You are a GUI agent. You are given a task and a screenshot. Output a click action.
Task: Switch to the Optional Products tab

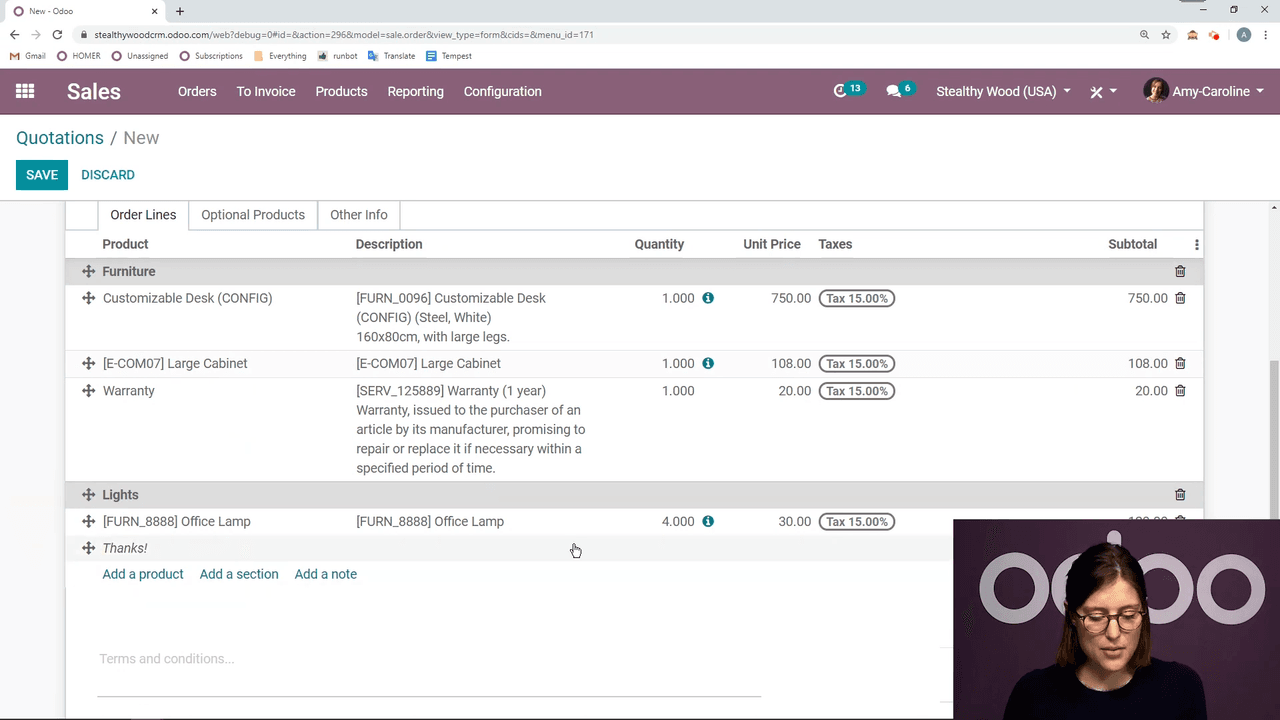coord(253,215)
